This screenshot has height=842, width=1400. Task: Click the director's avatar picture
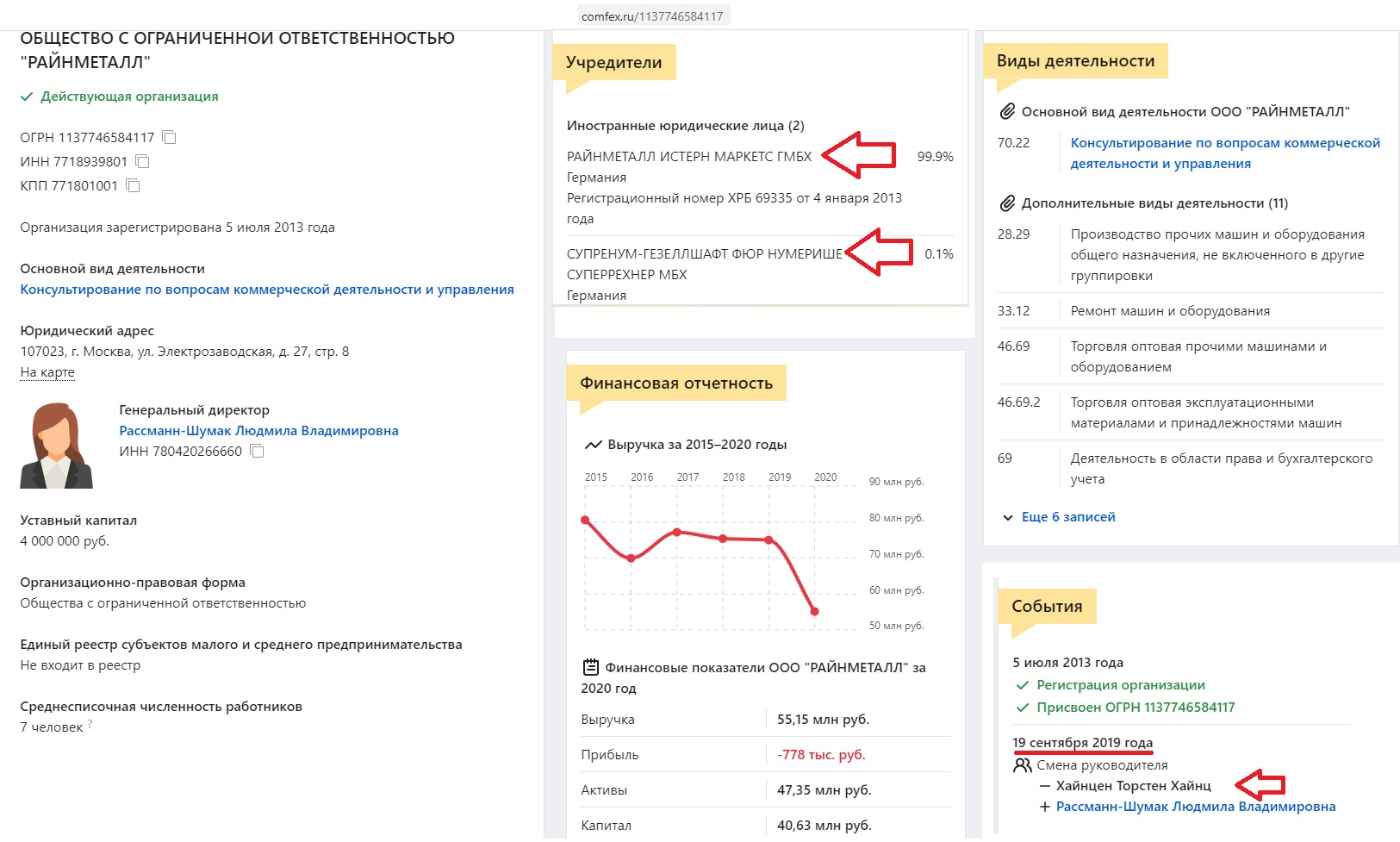point(56,446)
